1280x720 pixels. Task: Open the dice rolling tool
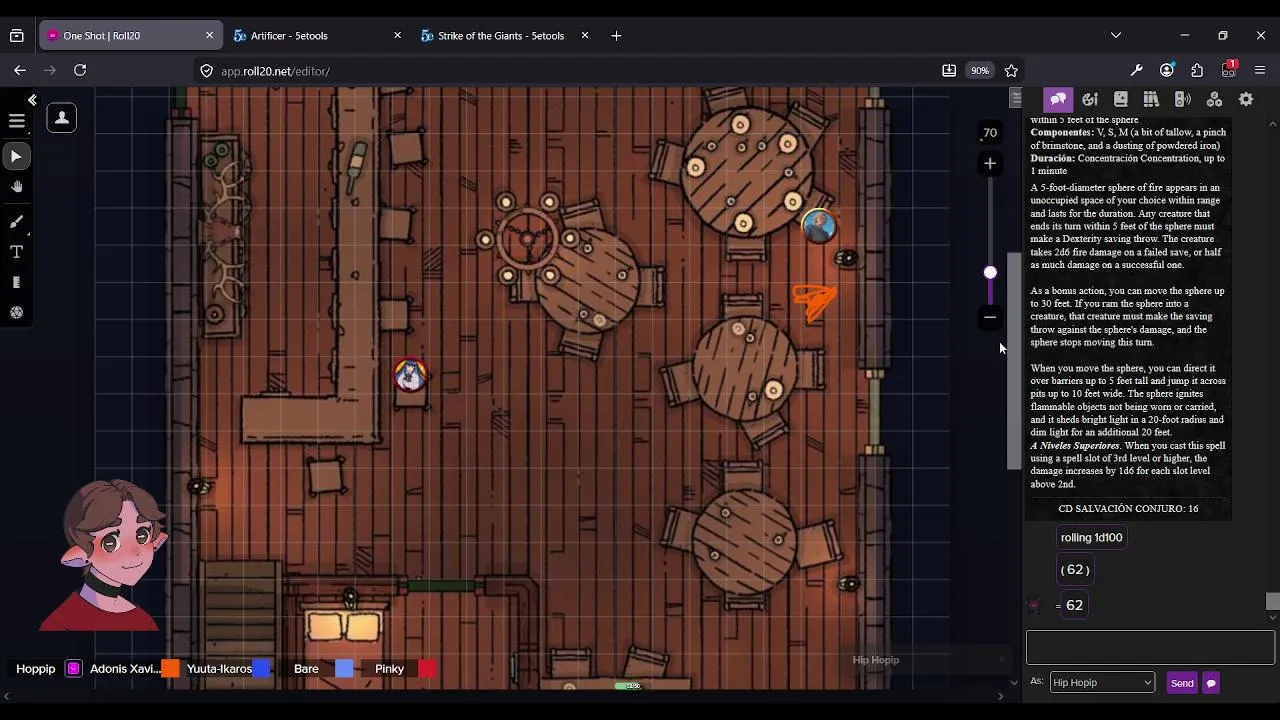(x=17, y=313)
